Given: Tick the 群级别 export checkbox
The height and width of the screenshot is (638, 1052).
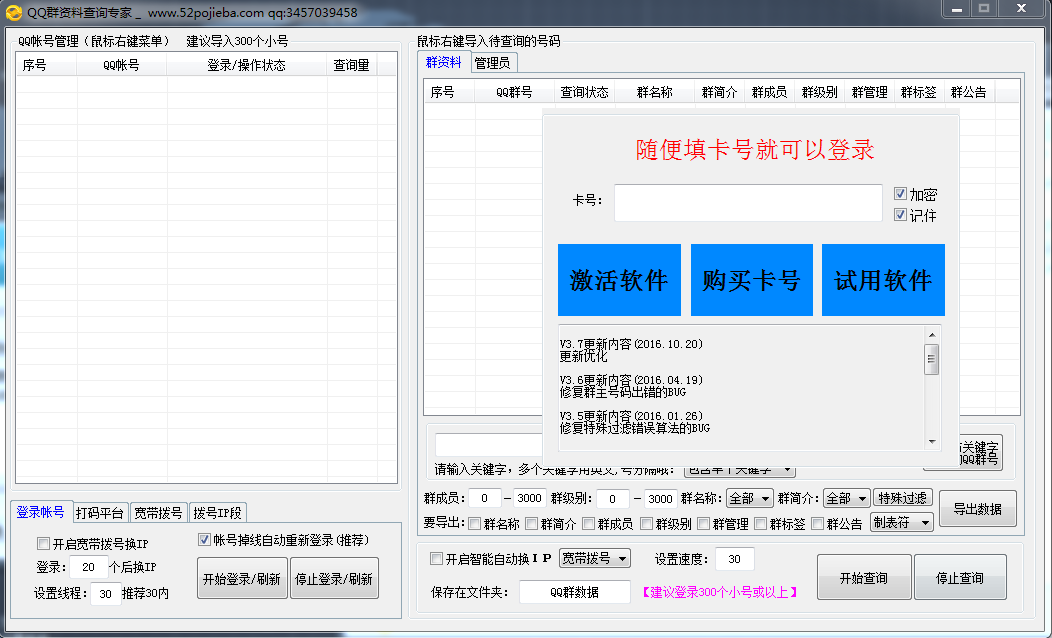Looking at the screenshot, I should [x=647, y=523].
